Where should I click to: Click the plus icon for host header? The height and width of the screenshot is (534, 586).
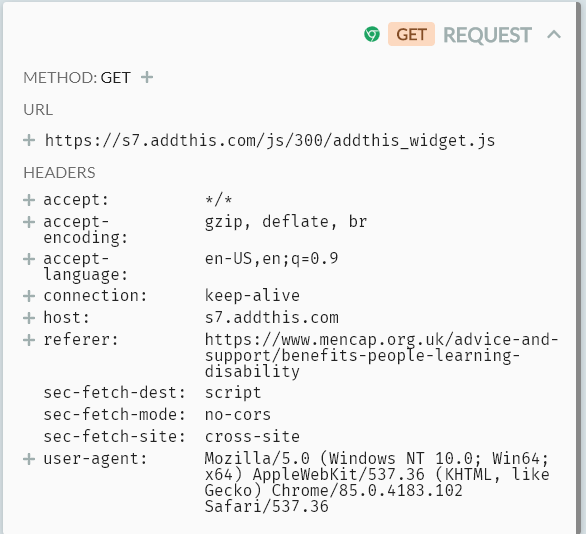29,318
